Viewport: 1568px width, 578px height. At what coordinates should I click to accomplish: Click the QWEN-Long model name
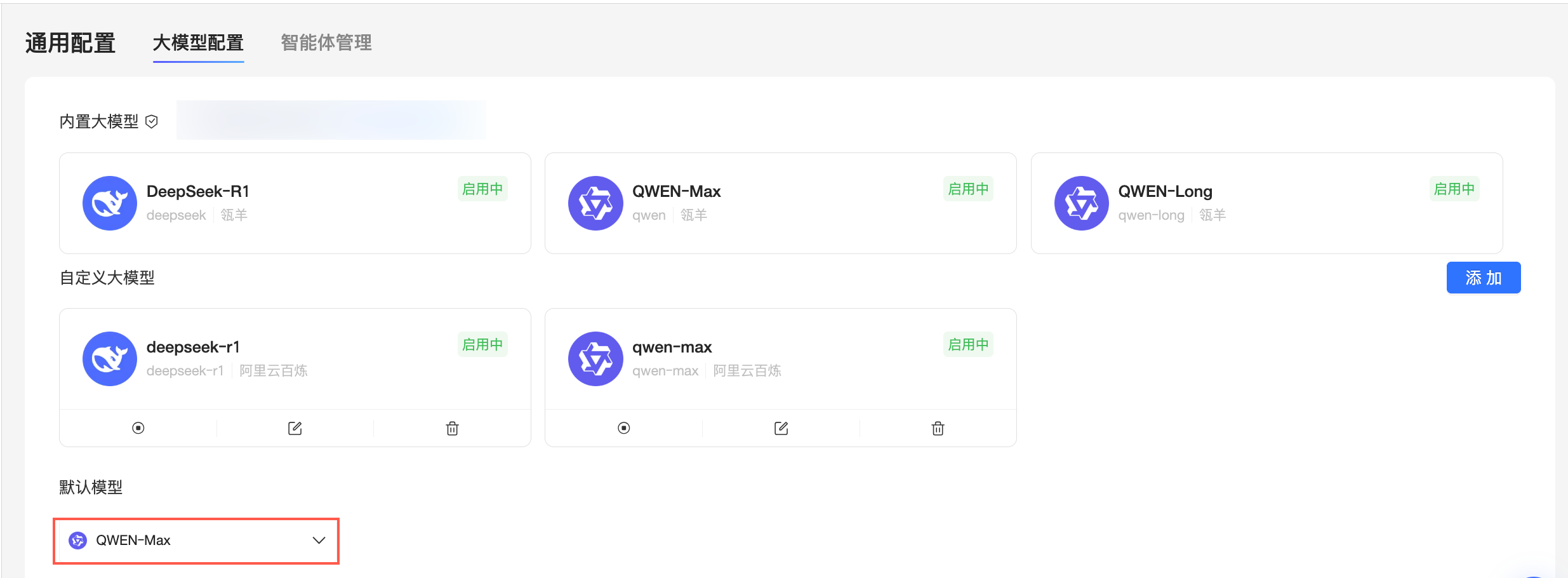click(x=1166, y=191)
